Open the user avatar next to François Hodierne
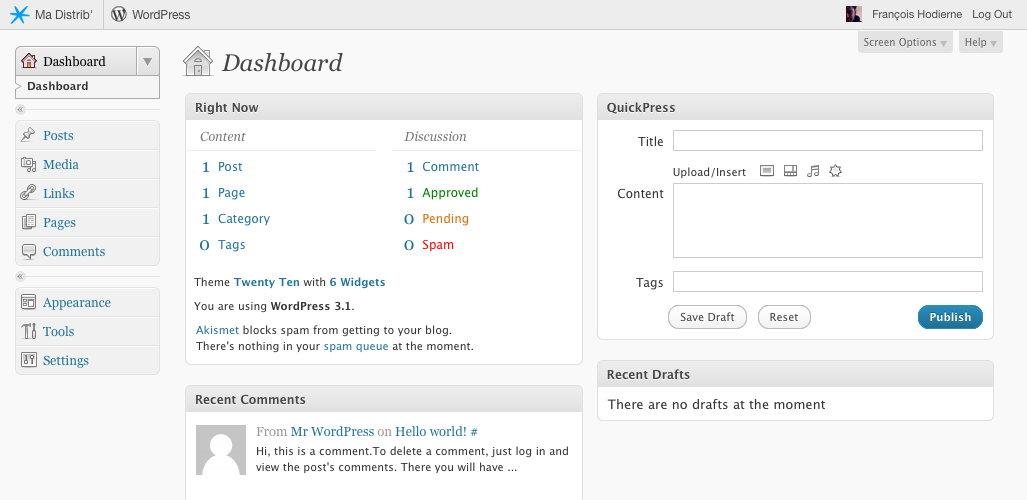 pos(853,14)
